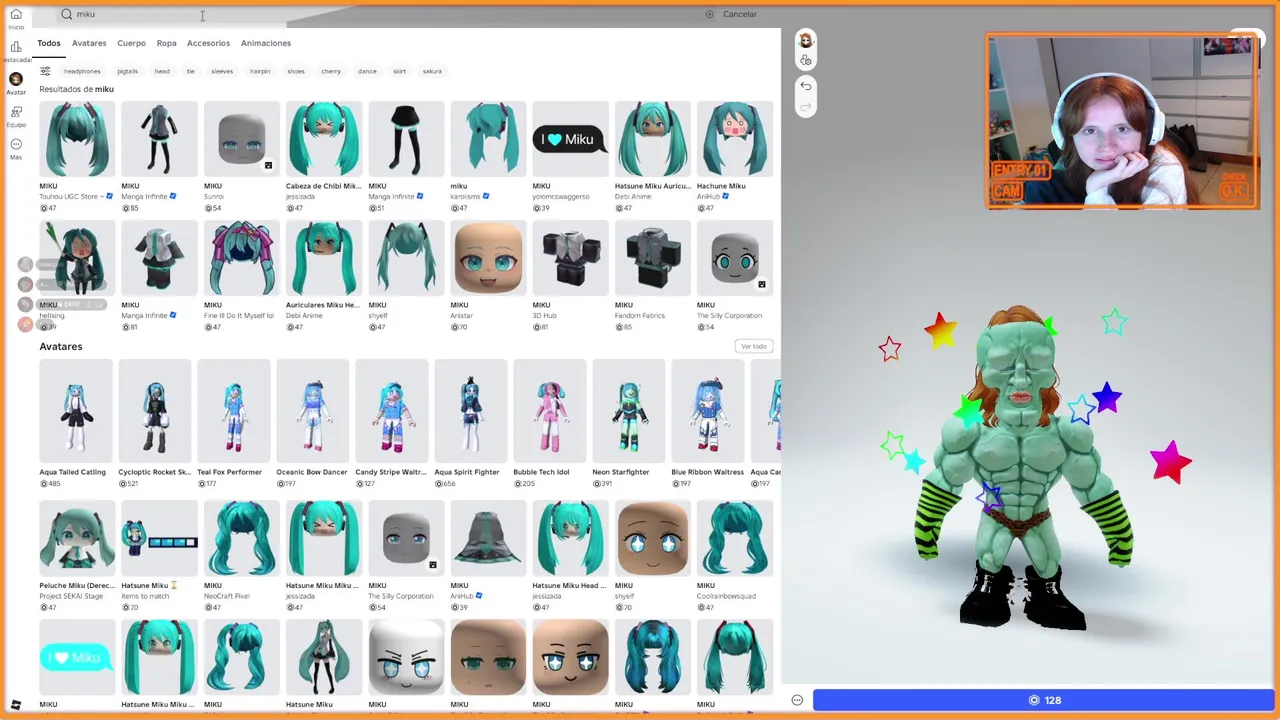Open Oceanic Bow Dancer avatar
The image size is (1280, 720).
[313, 412]
